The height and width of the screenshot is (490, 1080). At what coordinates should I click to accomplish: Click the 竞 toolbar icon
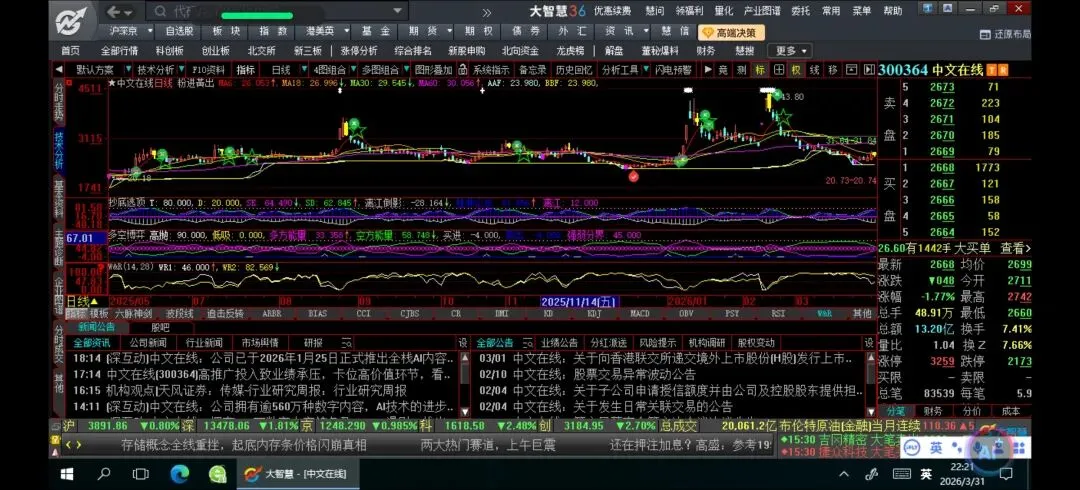723,70
